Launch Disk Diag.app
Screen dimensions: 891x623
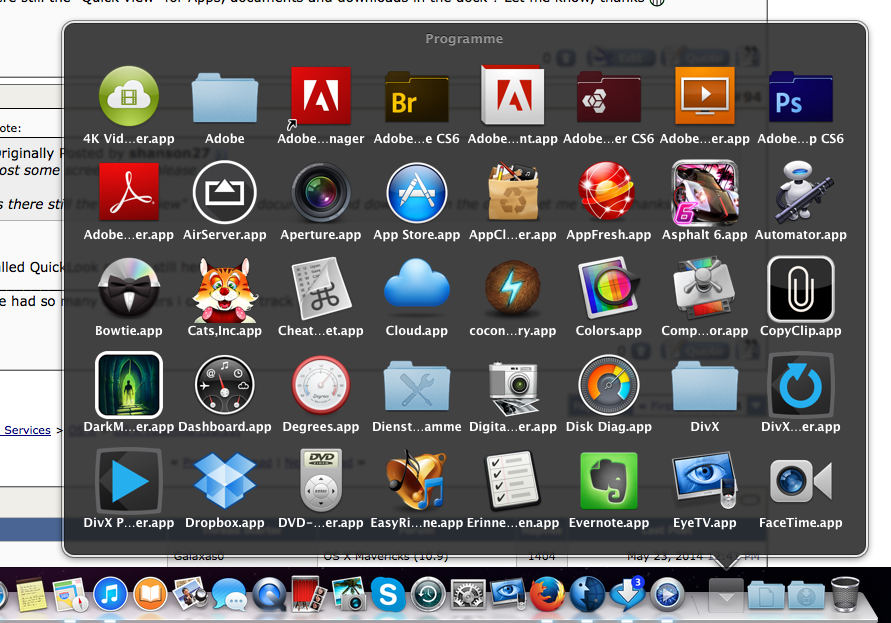click(x=609, y=385)
